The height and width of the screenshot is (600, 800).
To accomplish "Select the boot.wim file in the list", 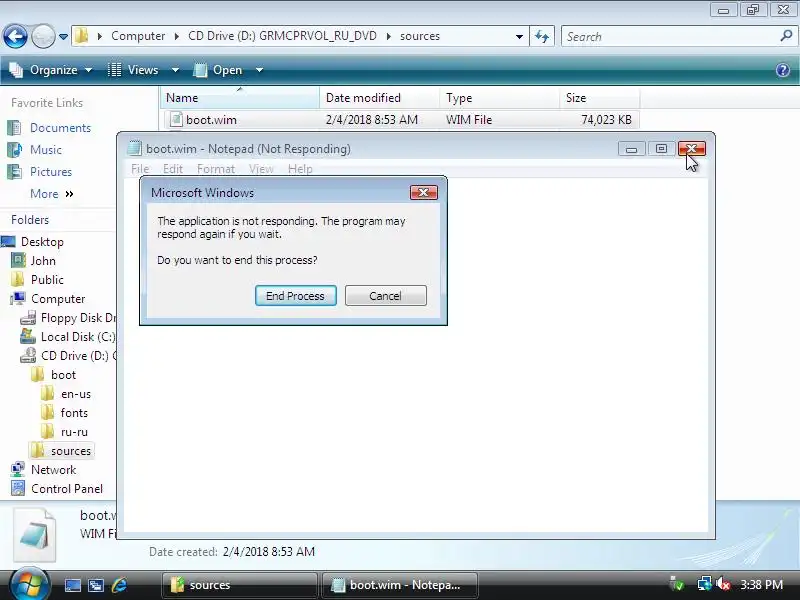I will [400, 120].
